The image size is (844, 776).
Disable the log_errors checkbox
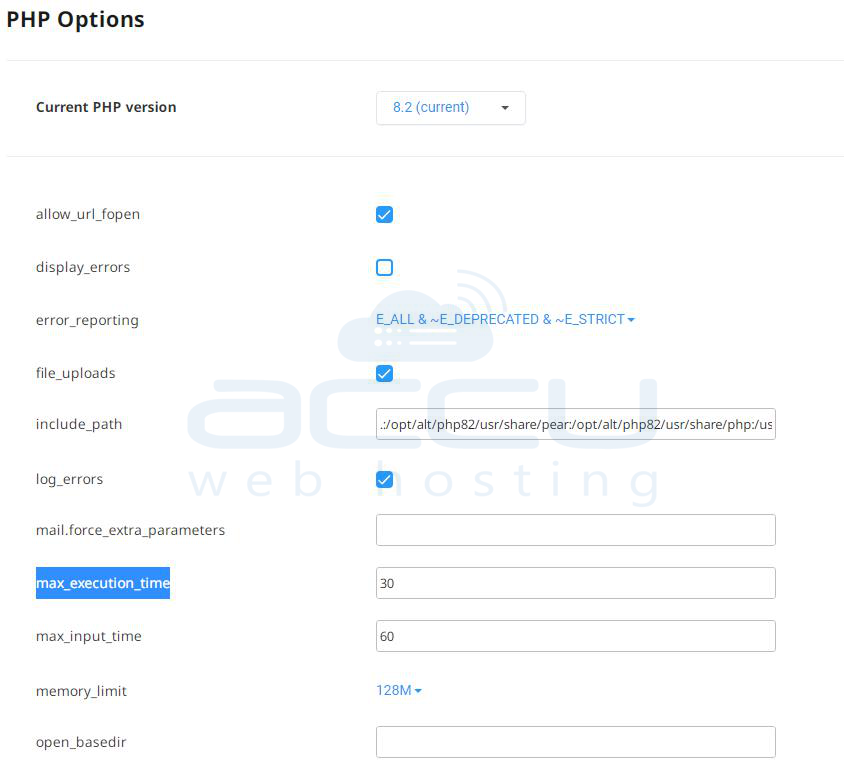pyautogui.click(x=384, y=479)
